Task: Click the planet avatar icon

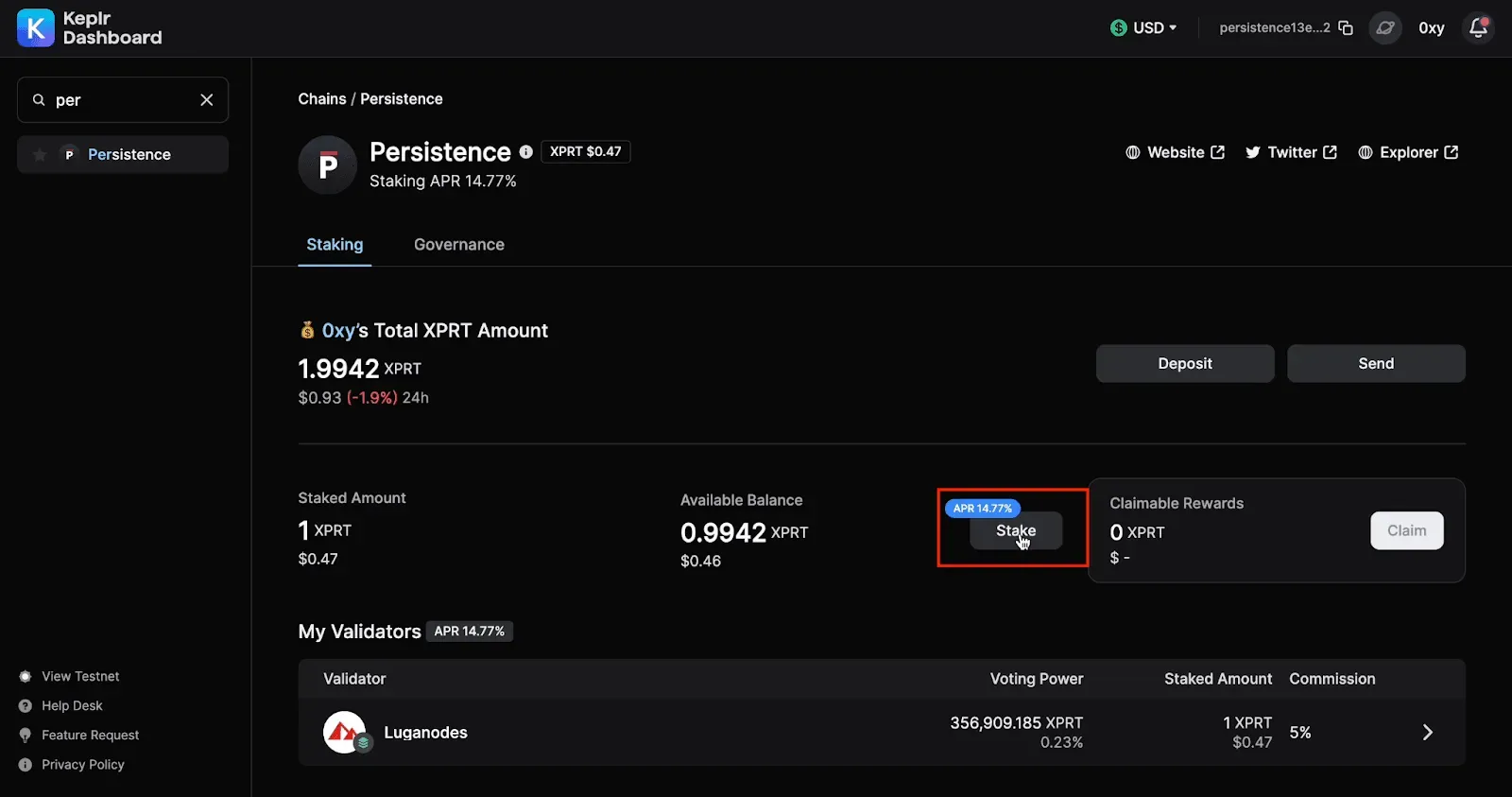Action: [1385, 28]
